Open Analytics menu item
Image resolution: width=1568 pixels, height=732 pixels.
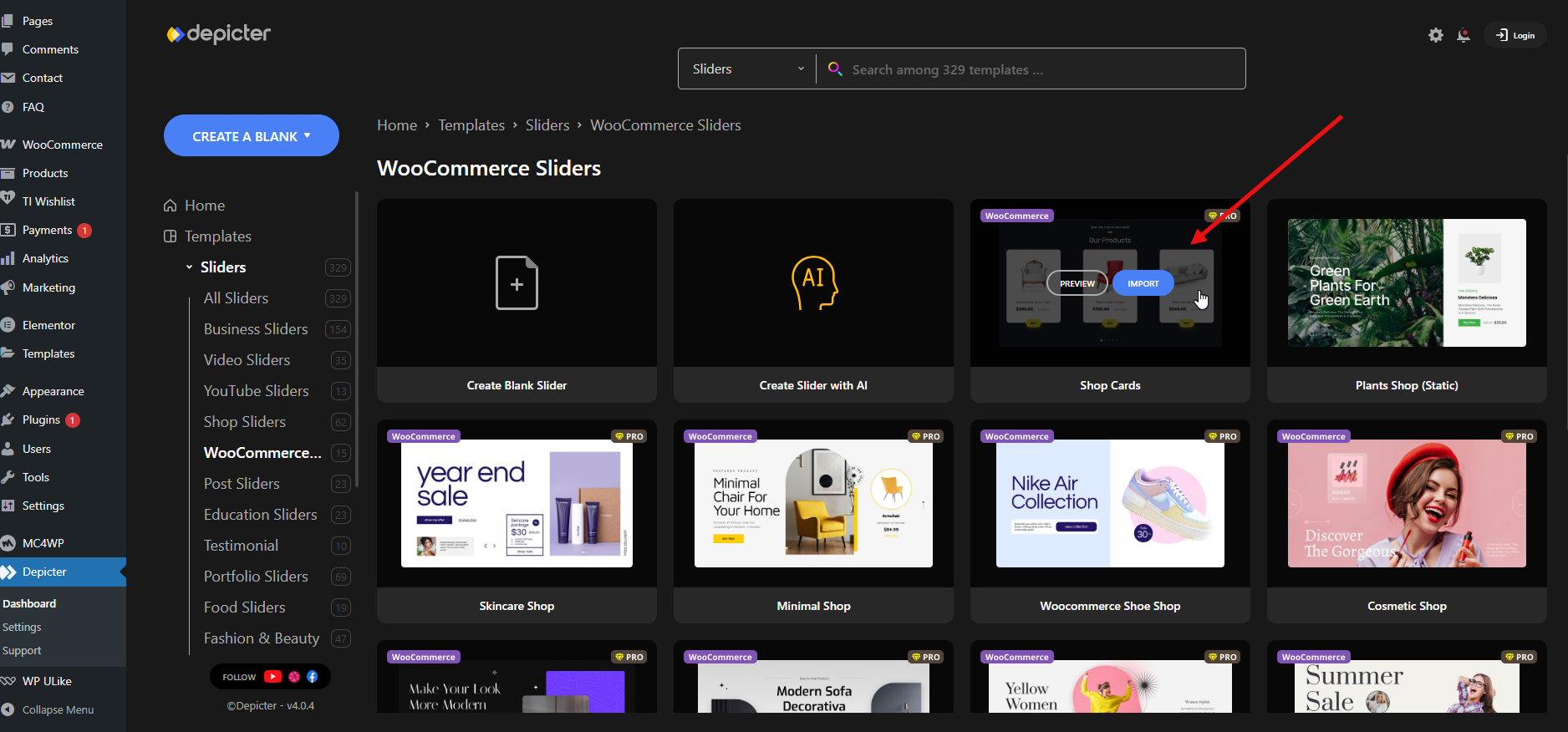coord(45,258)
